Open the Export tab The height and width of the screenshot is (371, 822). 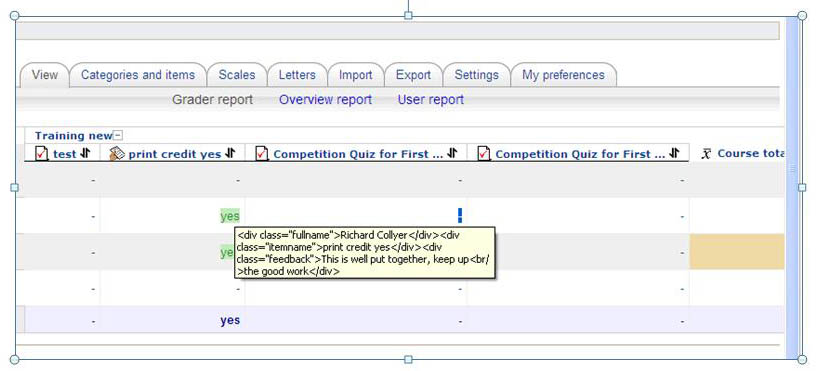pyautogui.click(x=413, y=75)
